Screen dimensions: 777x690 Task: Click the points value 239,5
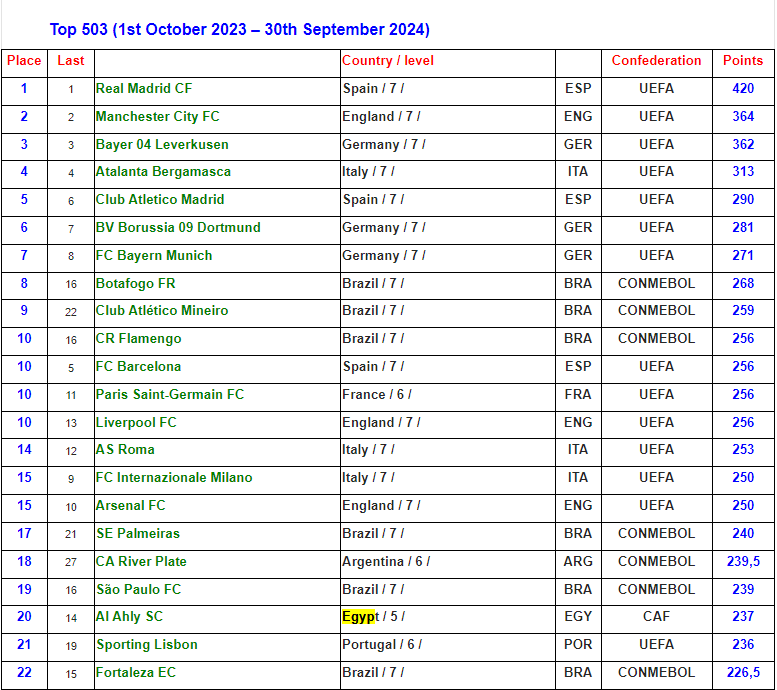(743, 562)
